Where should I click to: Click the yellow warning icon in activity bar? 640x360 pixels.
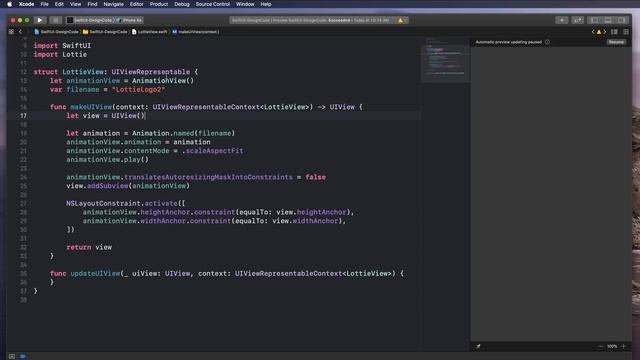click(x=400, y=20)
